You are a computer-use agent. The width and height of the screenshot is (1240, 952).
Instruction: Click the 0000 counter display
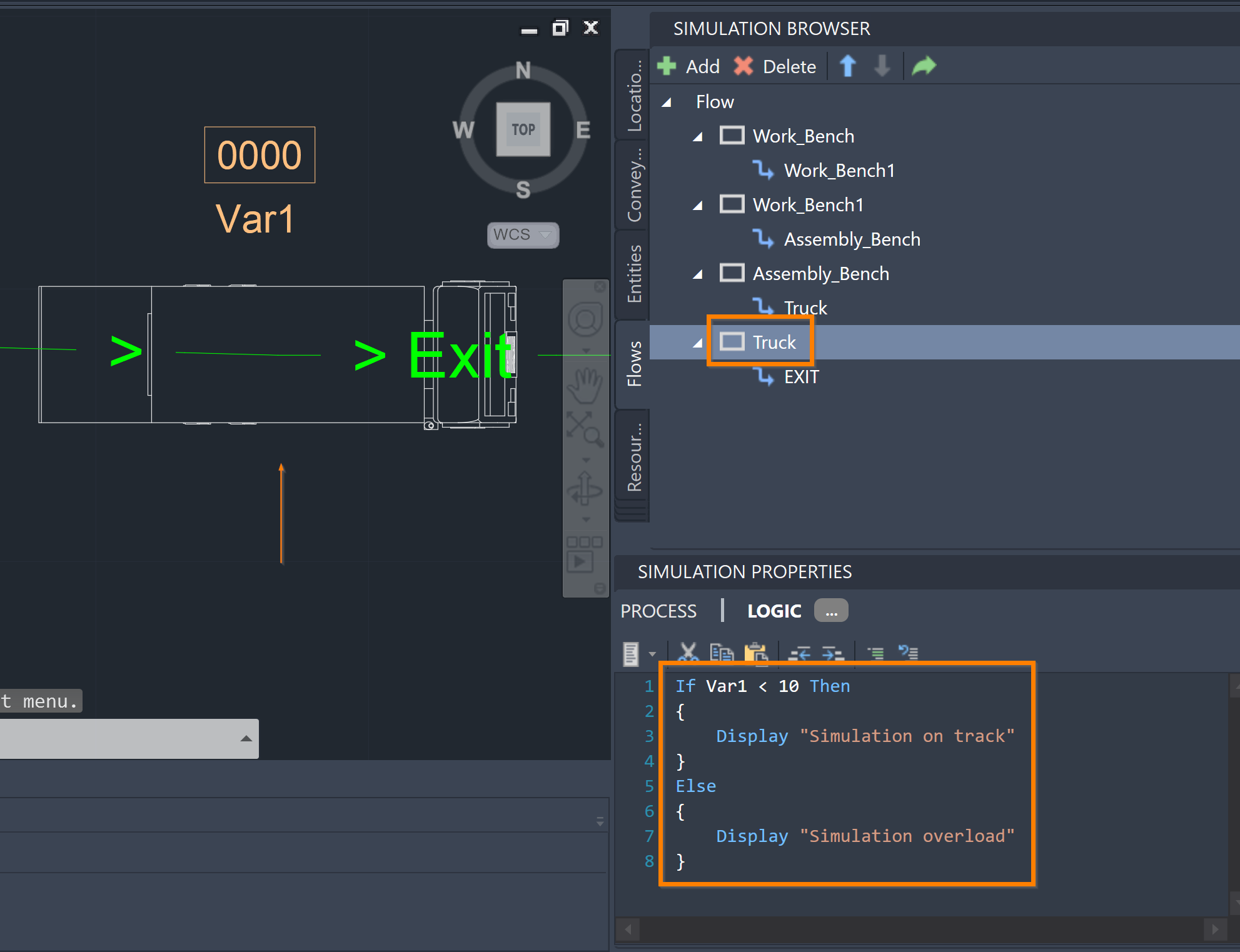pyautogui.click(x=260, y=155)
